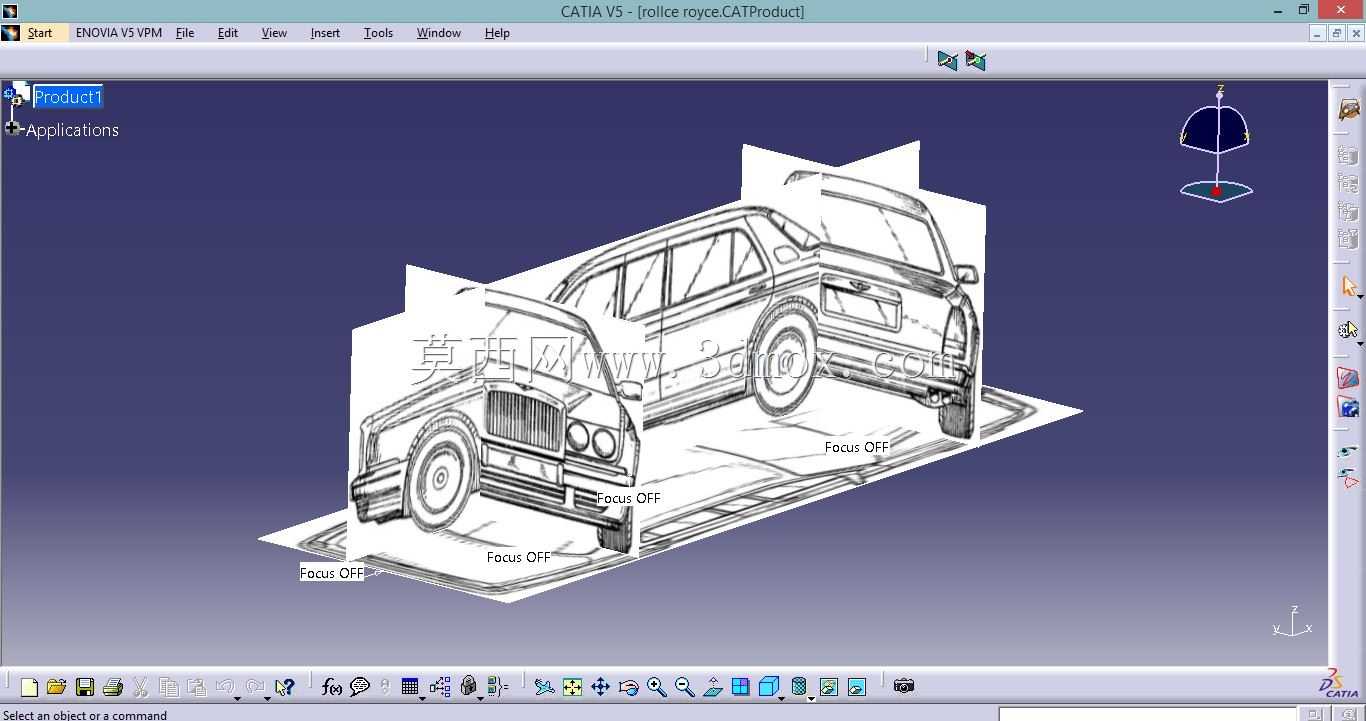Expand the Applications tree node
The height and width of the screenshot is (721, 1366).
[x=12, y=128]
